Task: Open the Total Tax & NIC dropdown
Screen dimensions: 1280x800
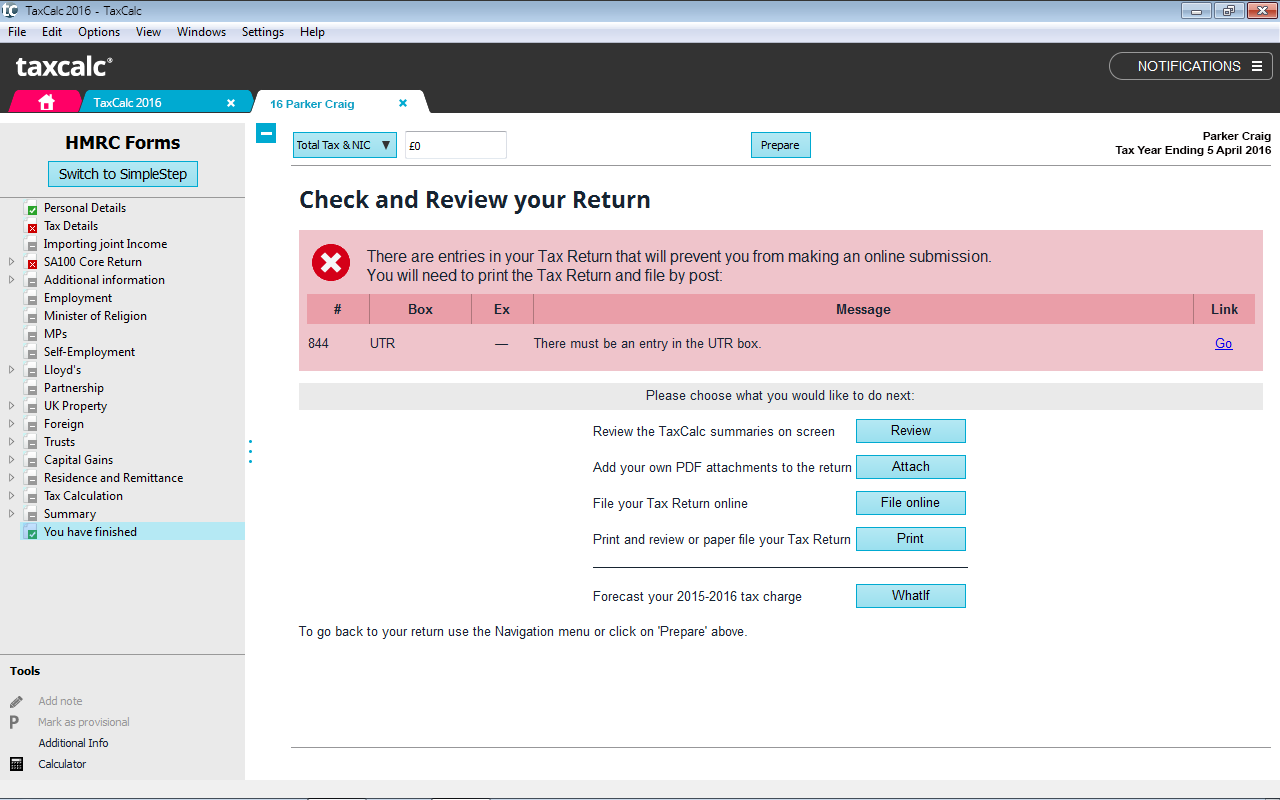Action: (344, 145)
